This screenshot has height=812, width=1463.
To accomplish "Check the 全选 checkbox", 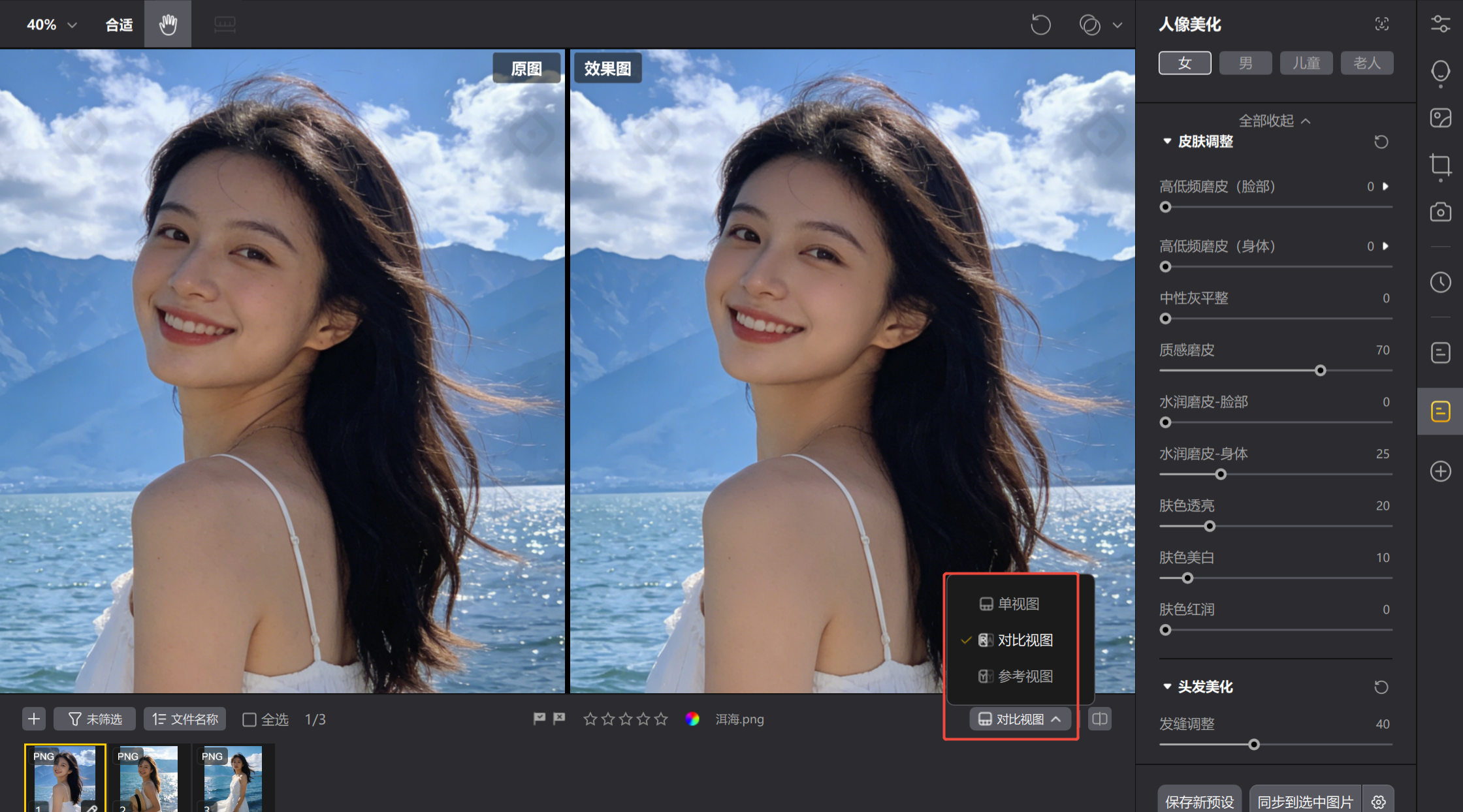I will click(249, 719).
